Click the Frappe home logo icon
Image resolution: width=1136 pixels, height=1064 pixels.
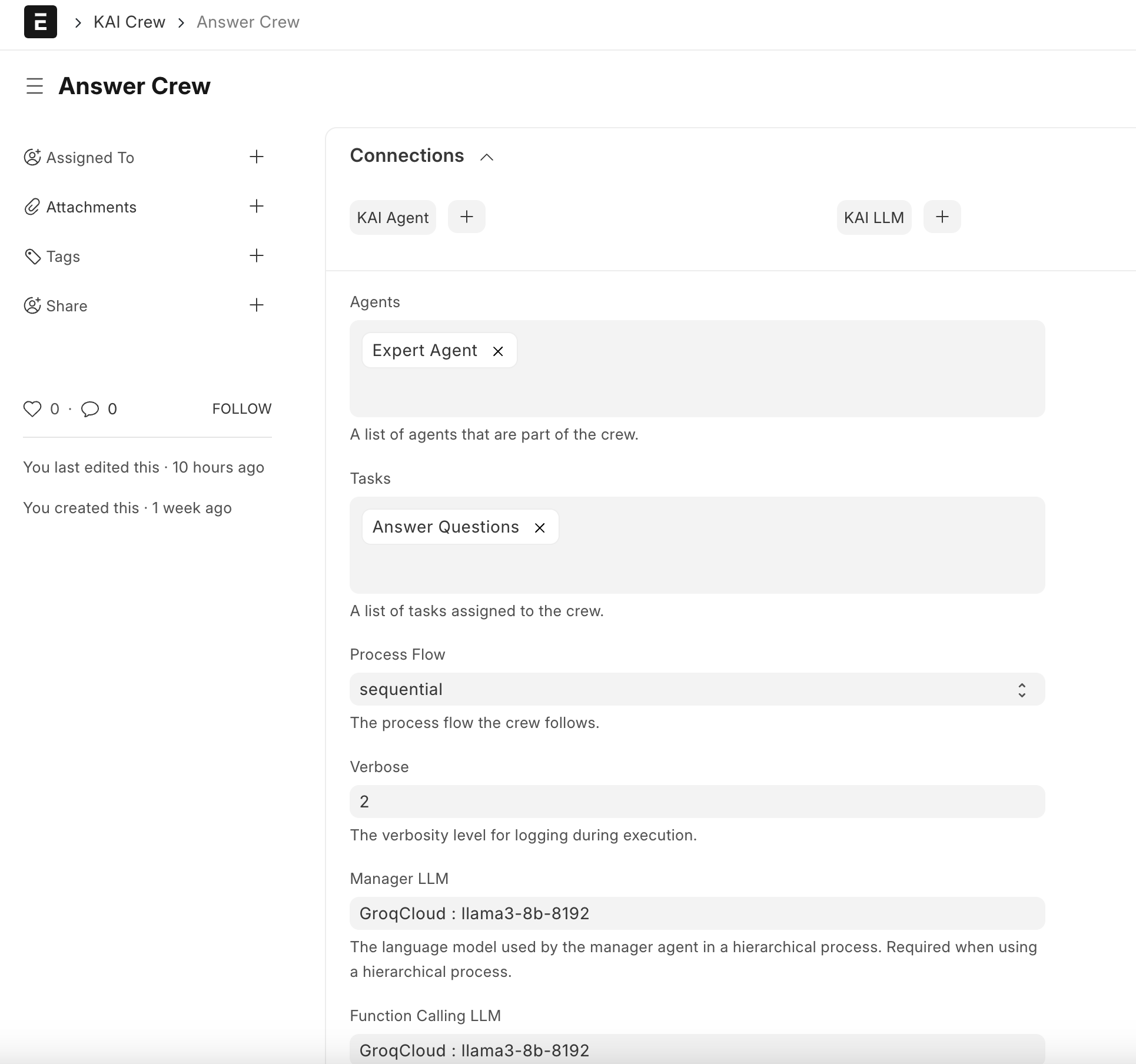click(40, 22)
